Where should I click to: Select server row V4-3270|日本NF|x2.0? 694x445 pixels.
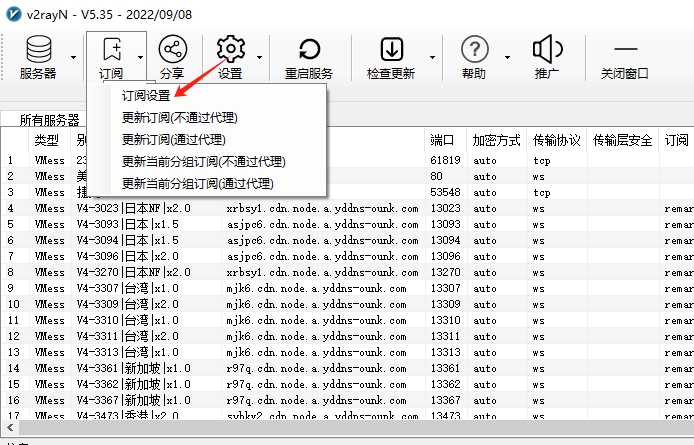(x=347, y=272)
